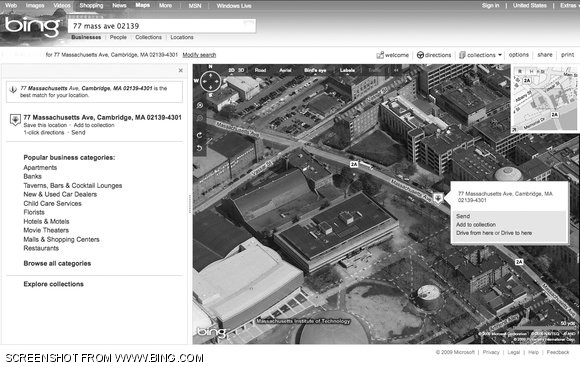Screen dimensions: 580x366
Task: Open the Web search tab
Action: tap(11, 6)
